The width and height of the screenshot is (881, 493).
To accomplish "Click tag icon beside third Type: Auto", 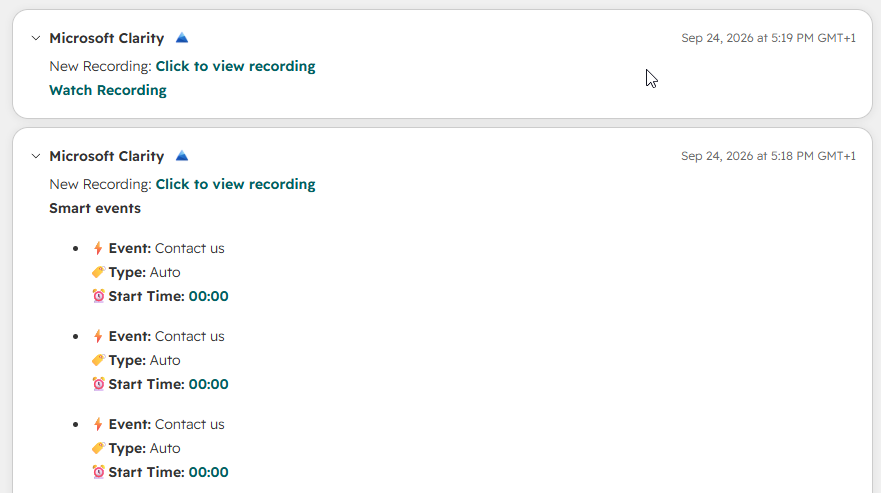I will click(x=98, y=449).
